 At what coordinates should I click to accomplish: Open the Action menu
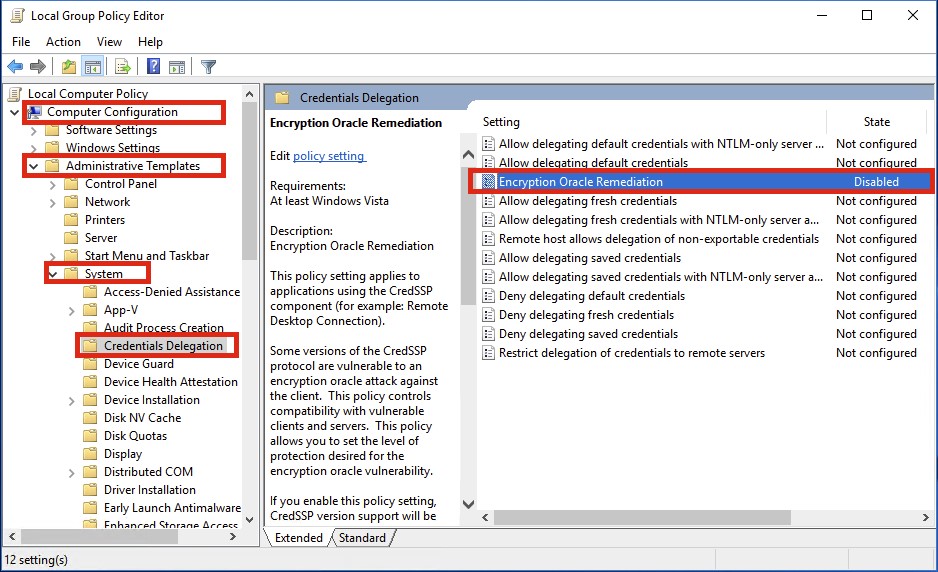[x=63, y=41]
